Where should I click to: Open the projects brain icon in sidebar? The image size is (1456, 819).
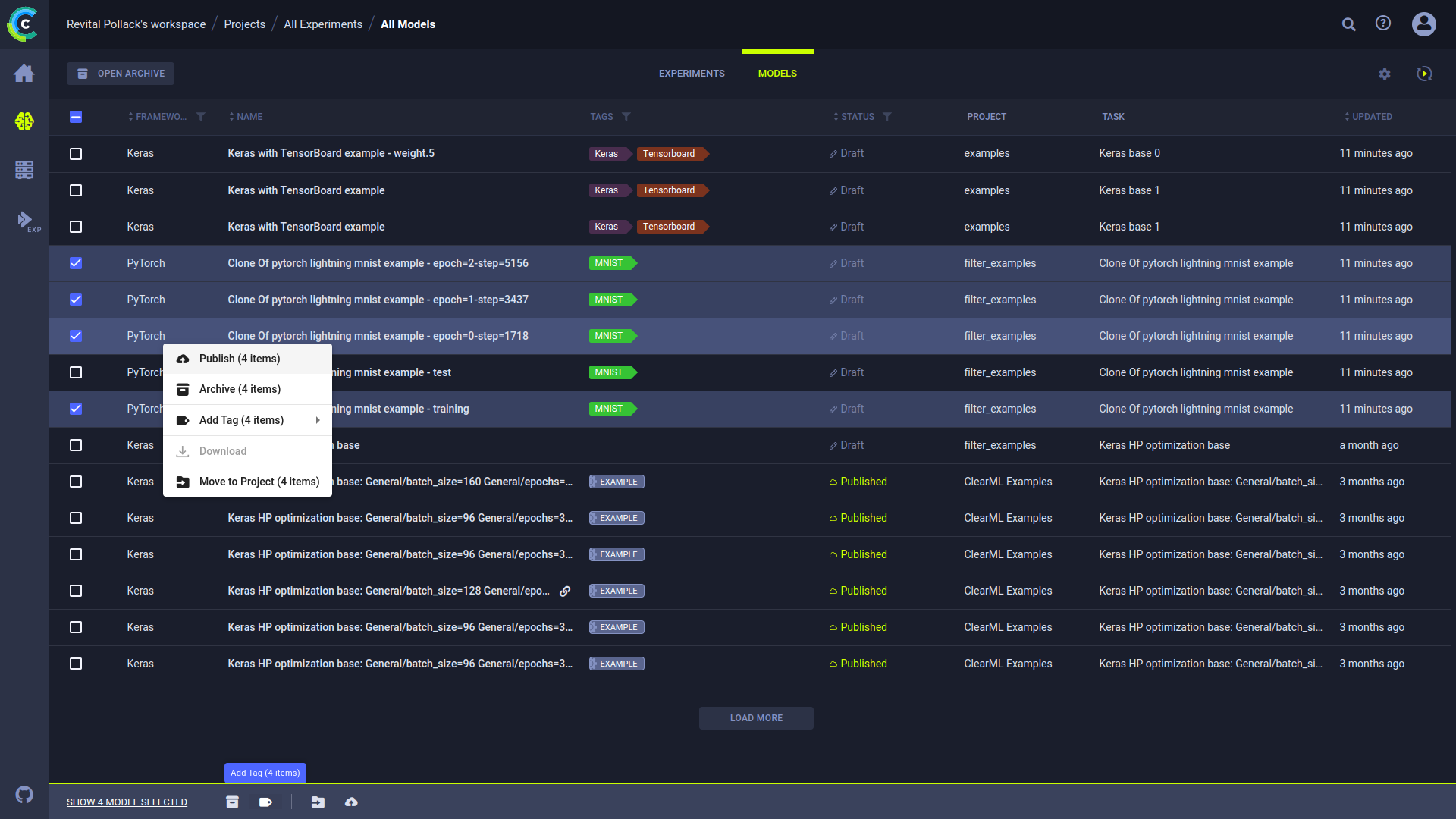pyautogui.click(x=24, y=121)
